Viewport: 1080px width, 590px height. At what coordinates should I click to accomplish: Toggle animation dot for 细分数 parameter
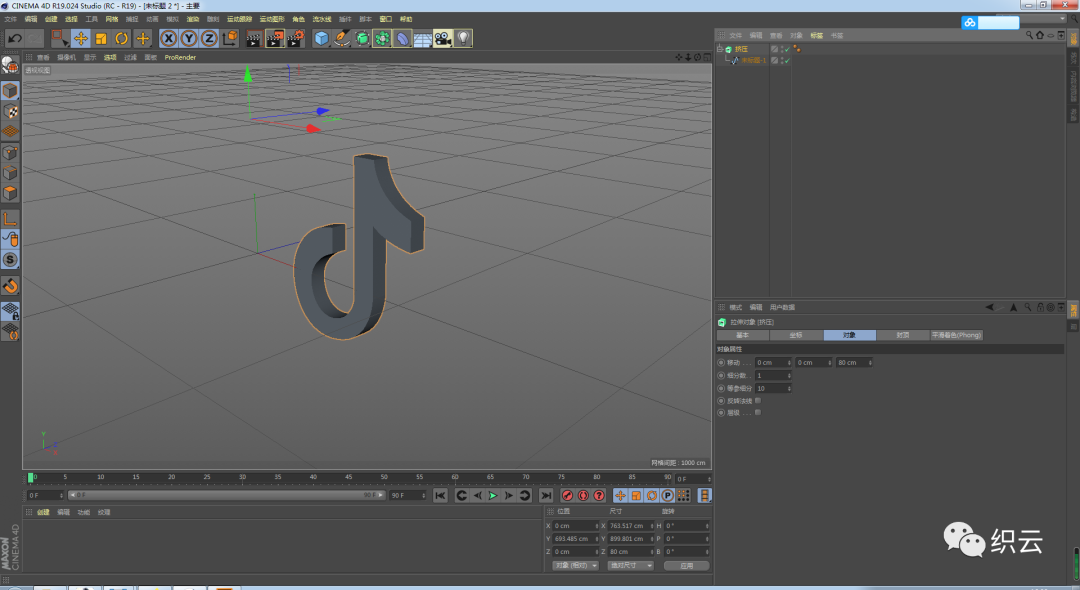click(x=721, y=376)
